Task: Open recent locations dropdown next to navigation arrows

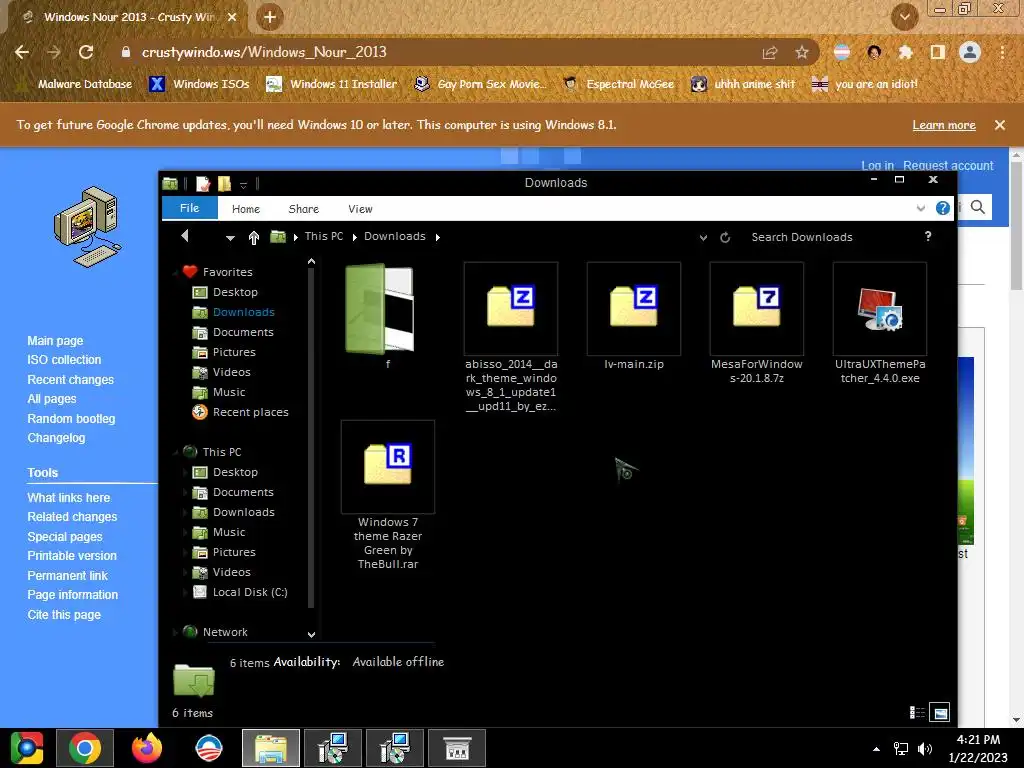Action: click(230, 238)
